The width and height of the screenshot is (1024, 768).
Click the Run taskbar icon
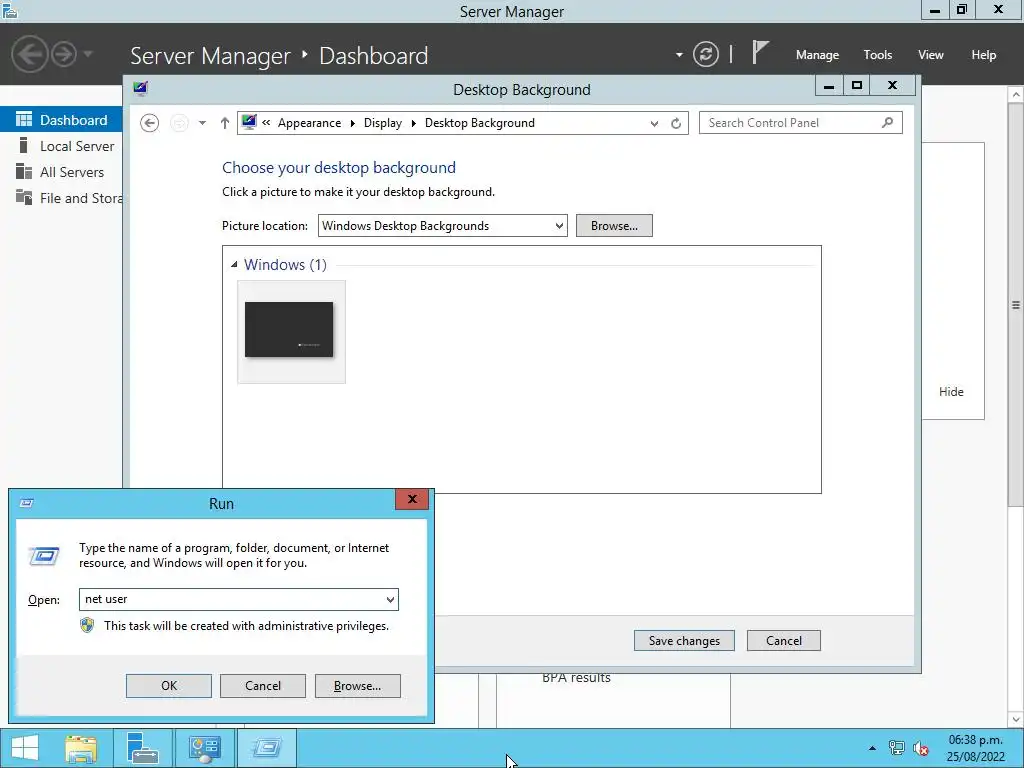click(266, 748)
